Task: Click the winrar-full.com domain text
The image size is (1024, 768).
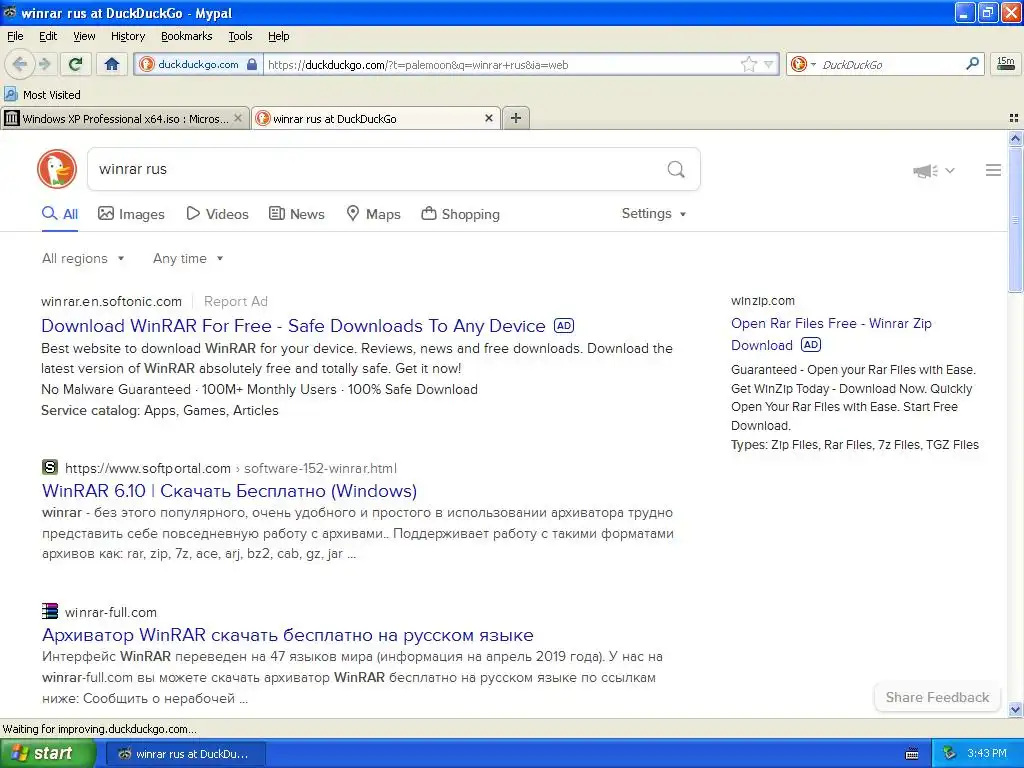Action: click(x=110, y=612)
